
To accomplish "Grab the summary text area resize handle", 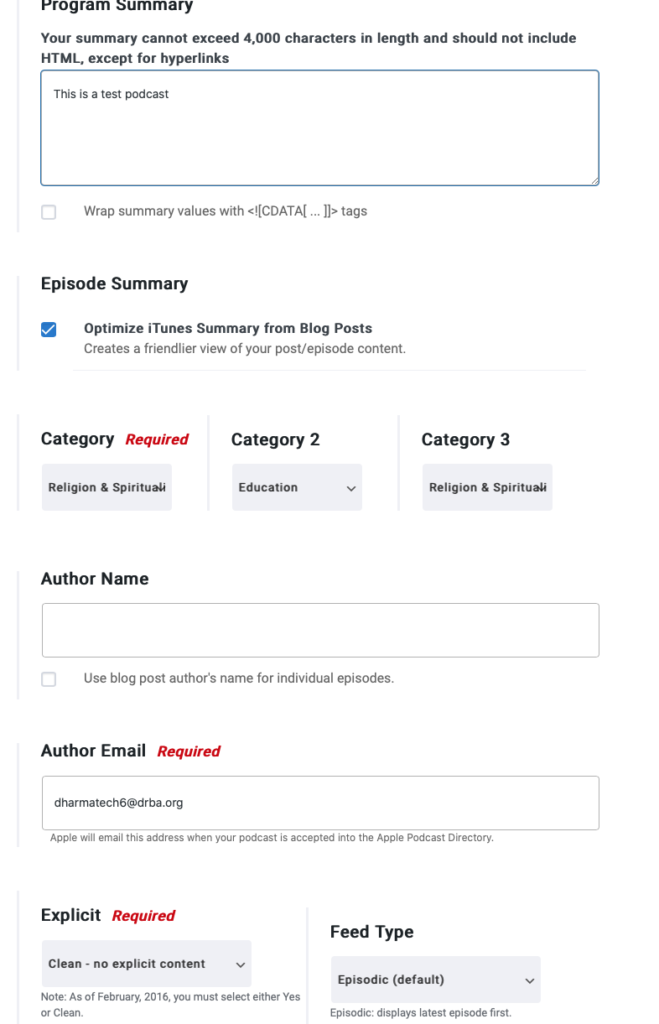I will click(x=594, y=181).
